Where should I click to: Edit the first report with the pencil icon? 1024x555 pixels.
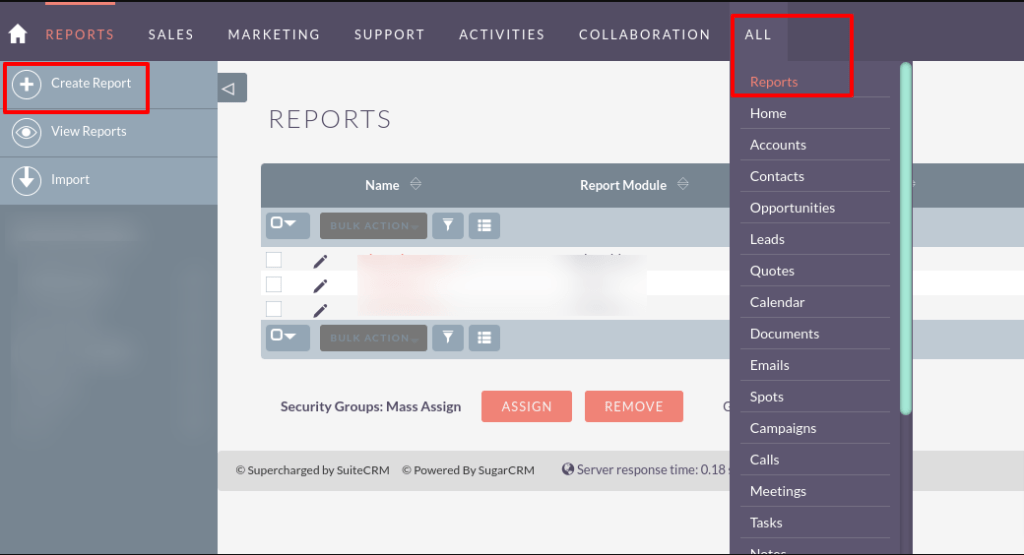(x=320, y=261)
